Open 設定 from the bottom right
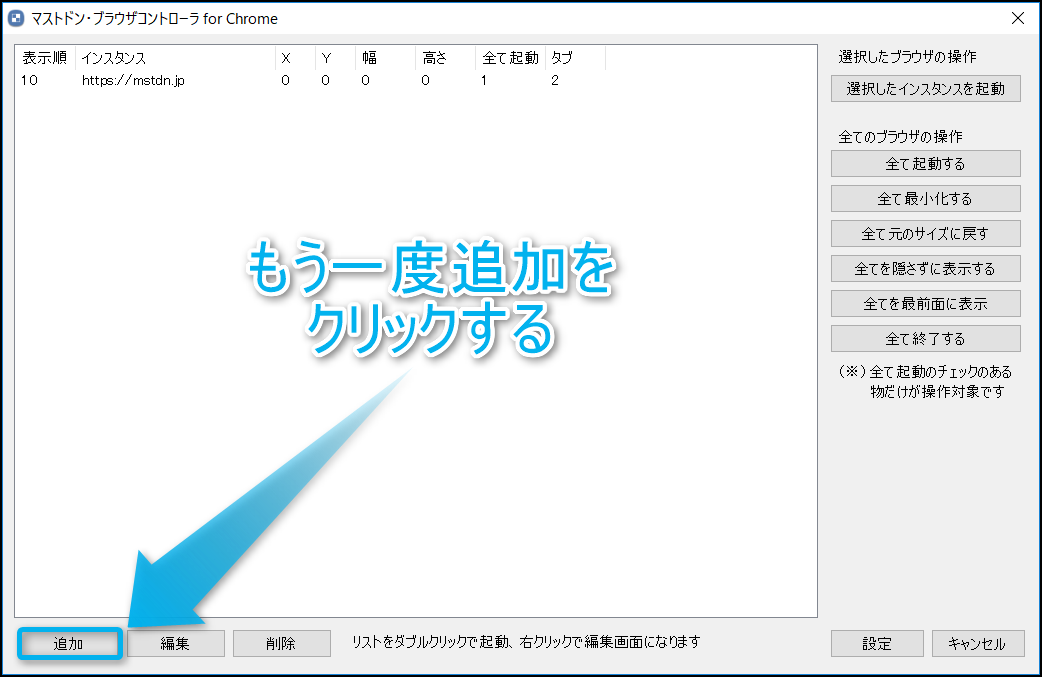Screen dimensions: 1042x677 [x=876, y=644]
